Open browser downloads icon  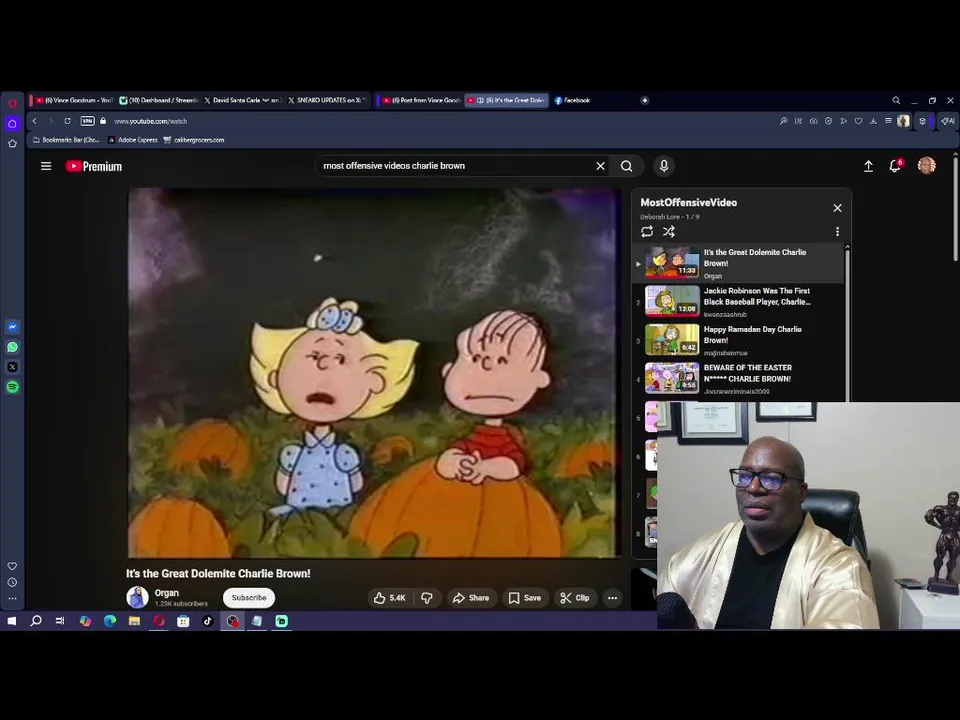click(873, 121)
